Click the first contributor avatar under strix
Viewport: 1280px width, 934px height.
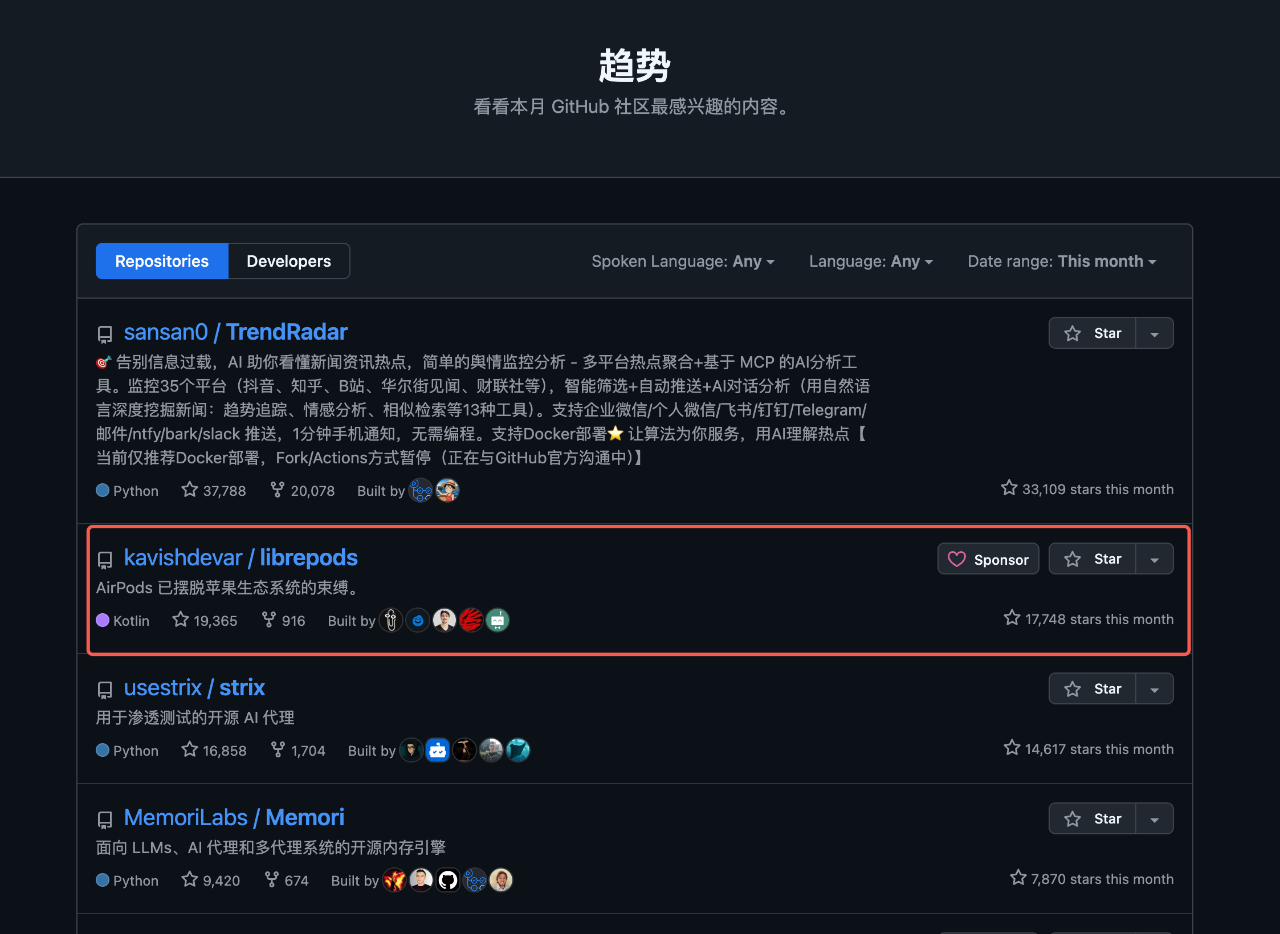411,750
